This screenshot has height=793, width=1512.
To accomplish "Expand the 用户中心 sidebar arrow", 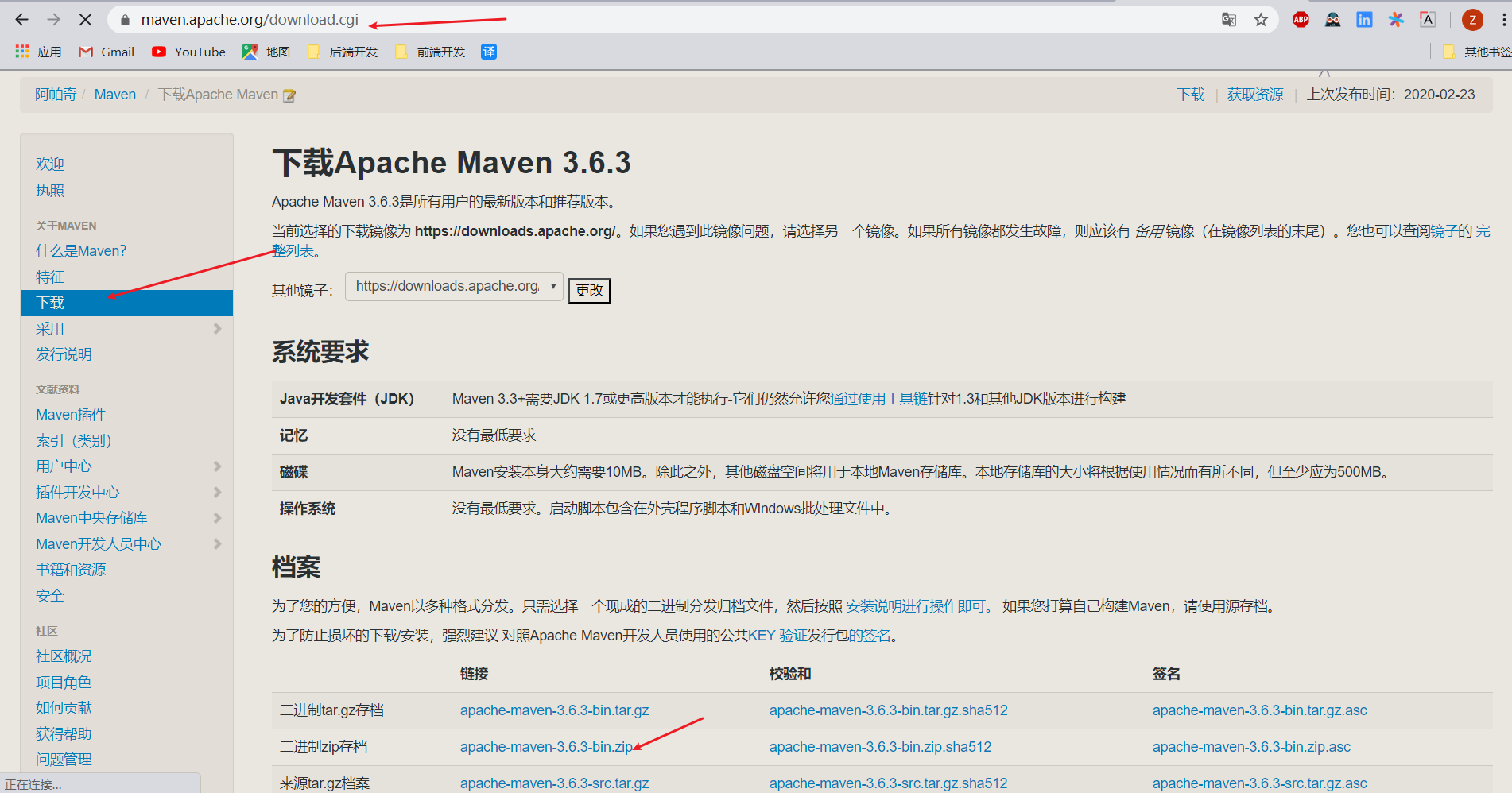I will point(217,466).
